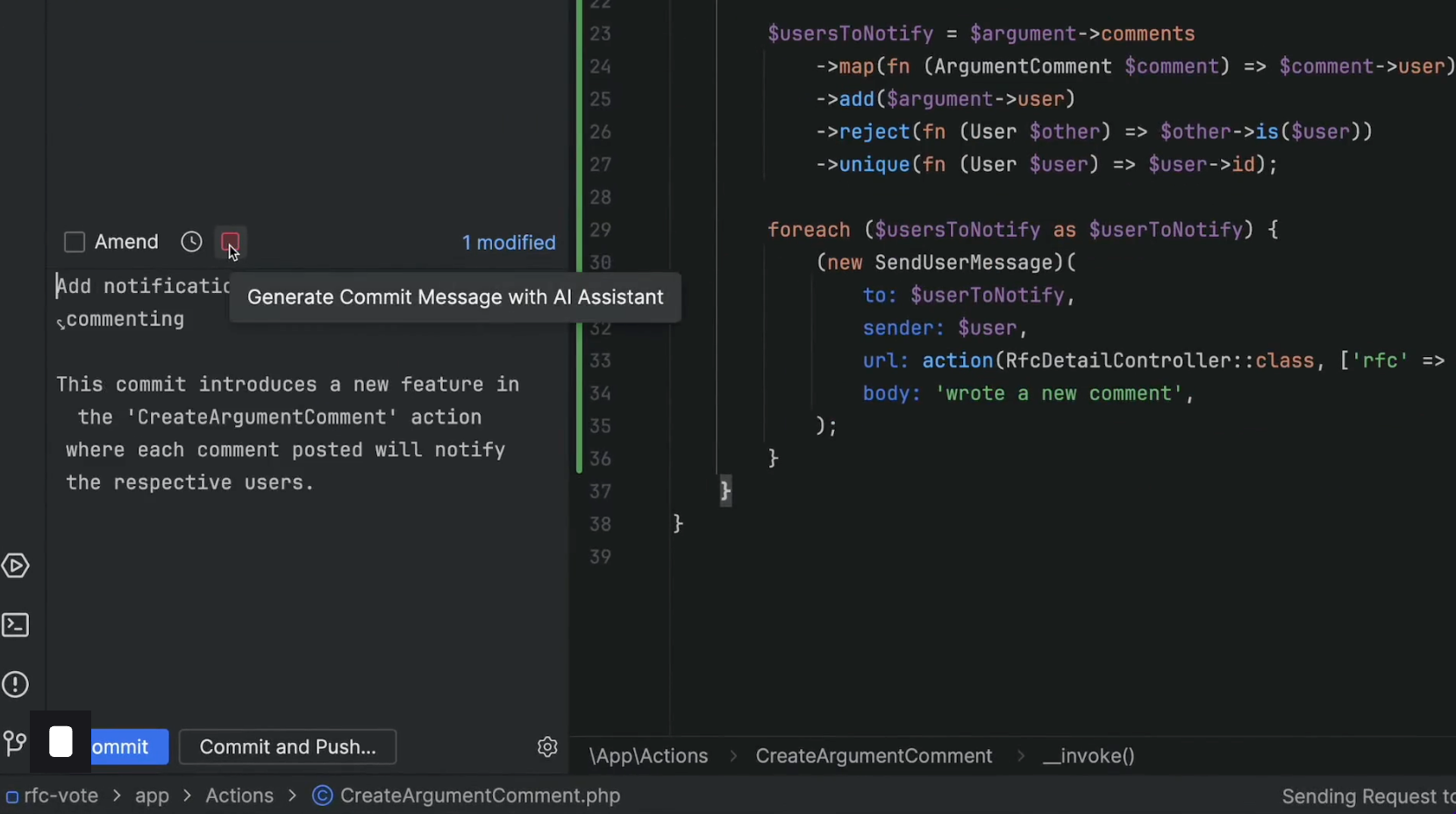1456x814 pixels.
Task: Click the Commit and Push button
Action: pyautogui.click(x=288, y=746)
